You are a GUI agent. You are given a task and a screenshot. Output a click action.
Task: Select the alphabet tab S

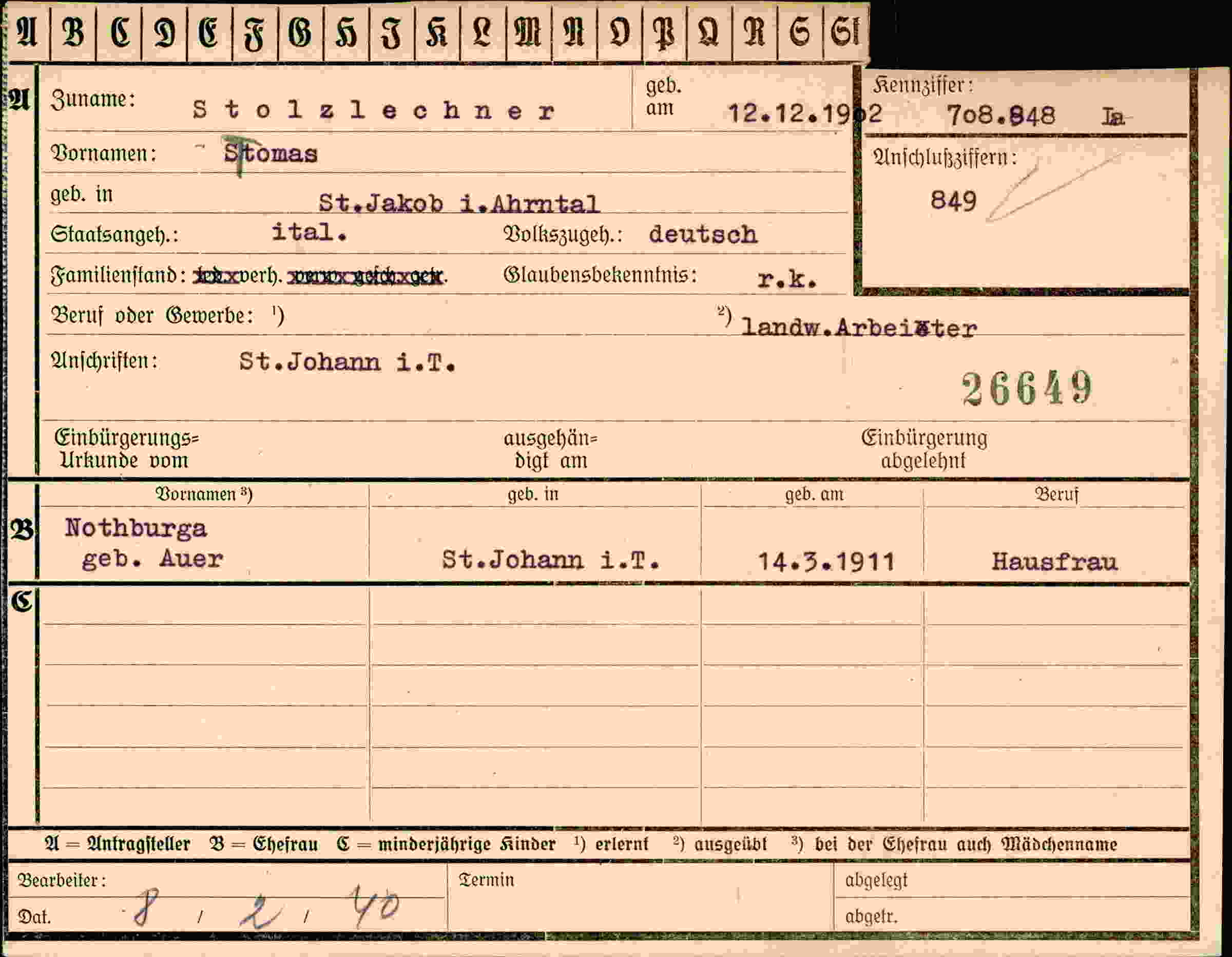tap(800, 33)
